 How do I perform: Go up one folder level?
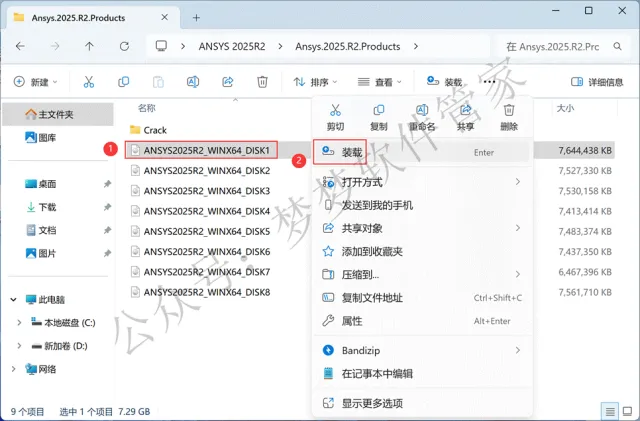pyautogui.click(x=89, y=46)
